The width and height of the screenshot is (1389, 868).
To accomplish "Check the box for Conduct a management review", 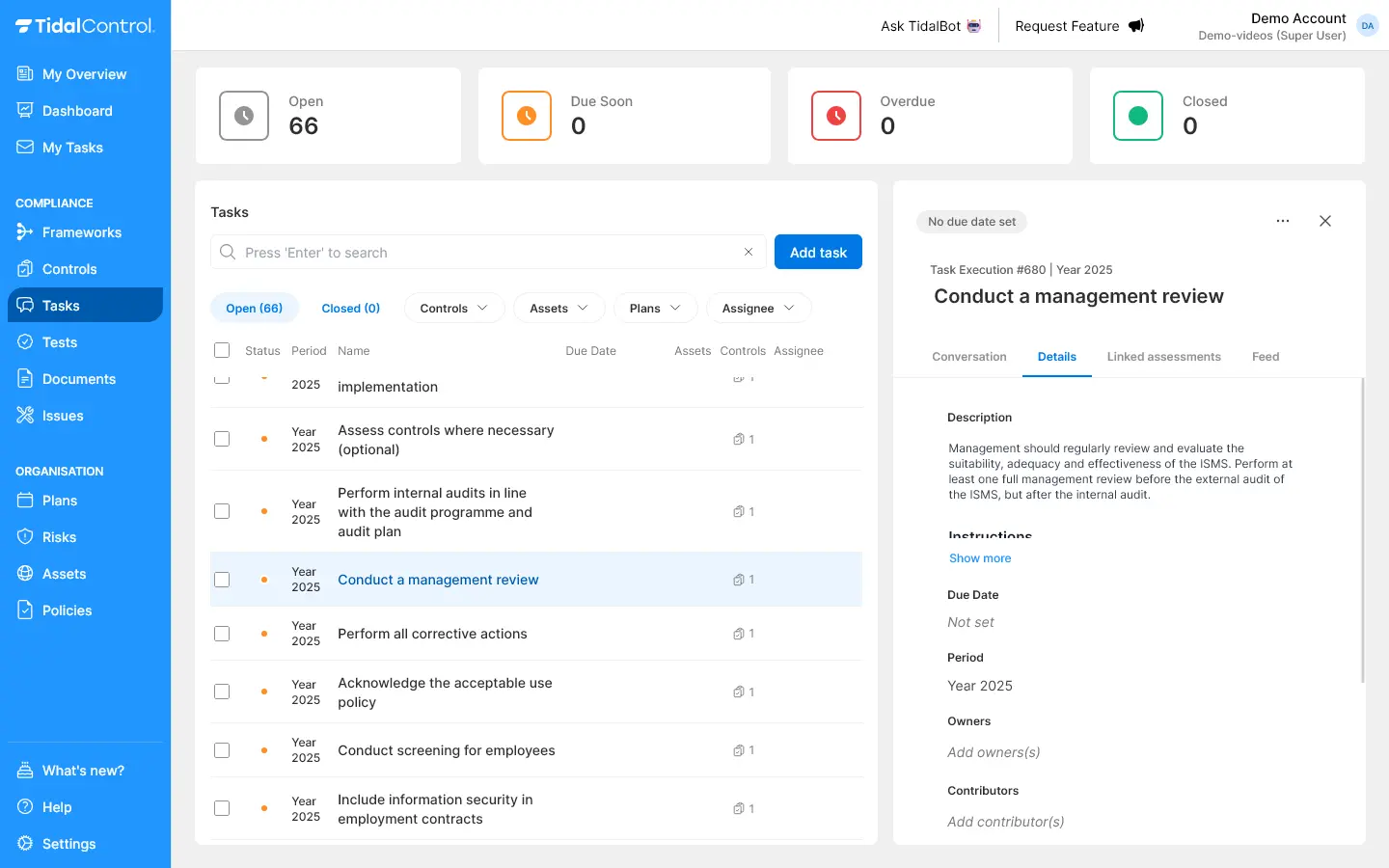I will [222, 580].
